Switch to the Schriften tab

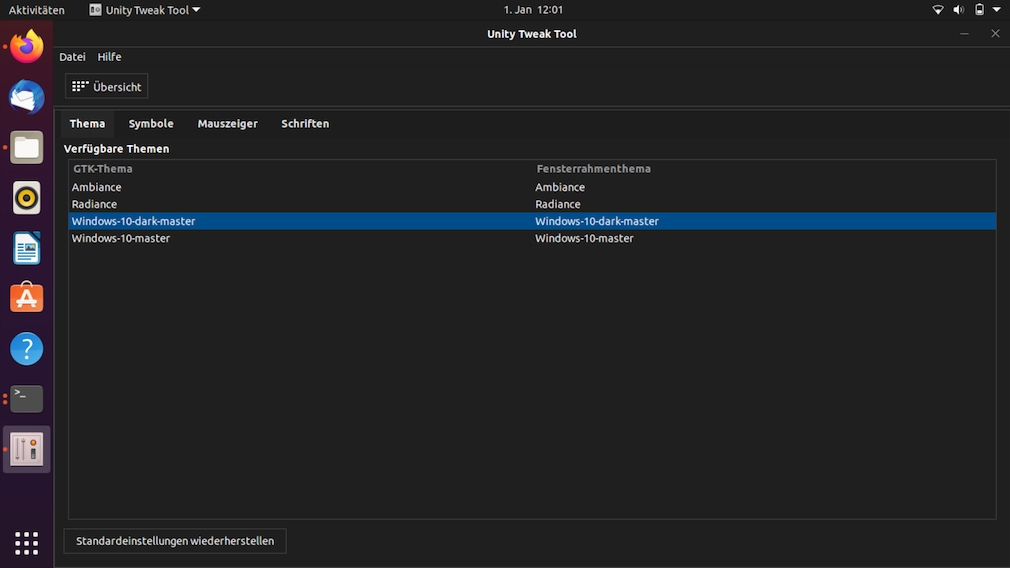click(x=305, y=124)
